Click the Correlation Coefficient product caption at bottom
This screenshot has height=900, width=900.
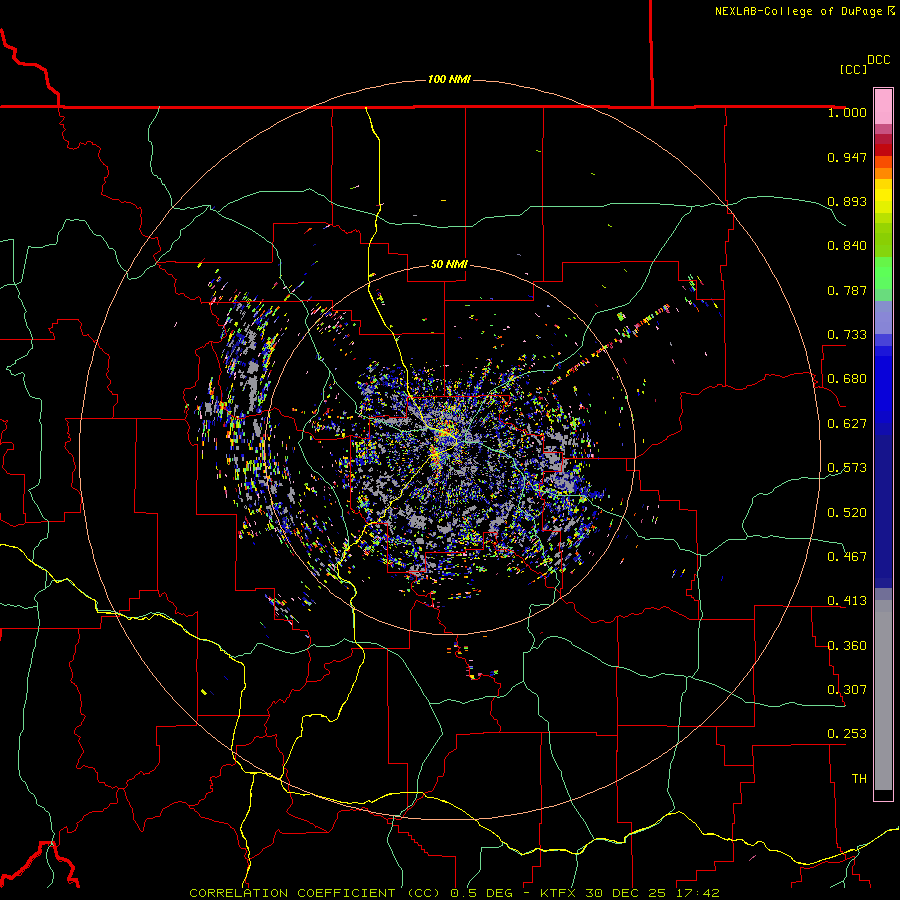(x=454, y=893)
